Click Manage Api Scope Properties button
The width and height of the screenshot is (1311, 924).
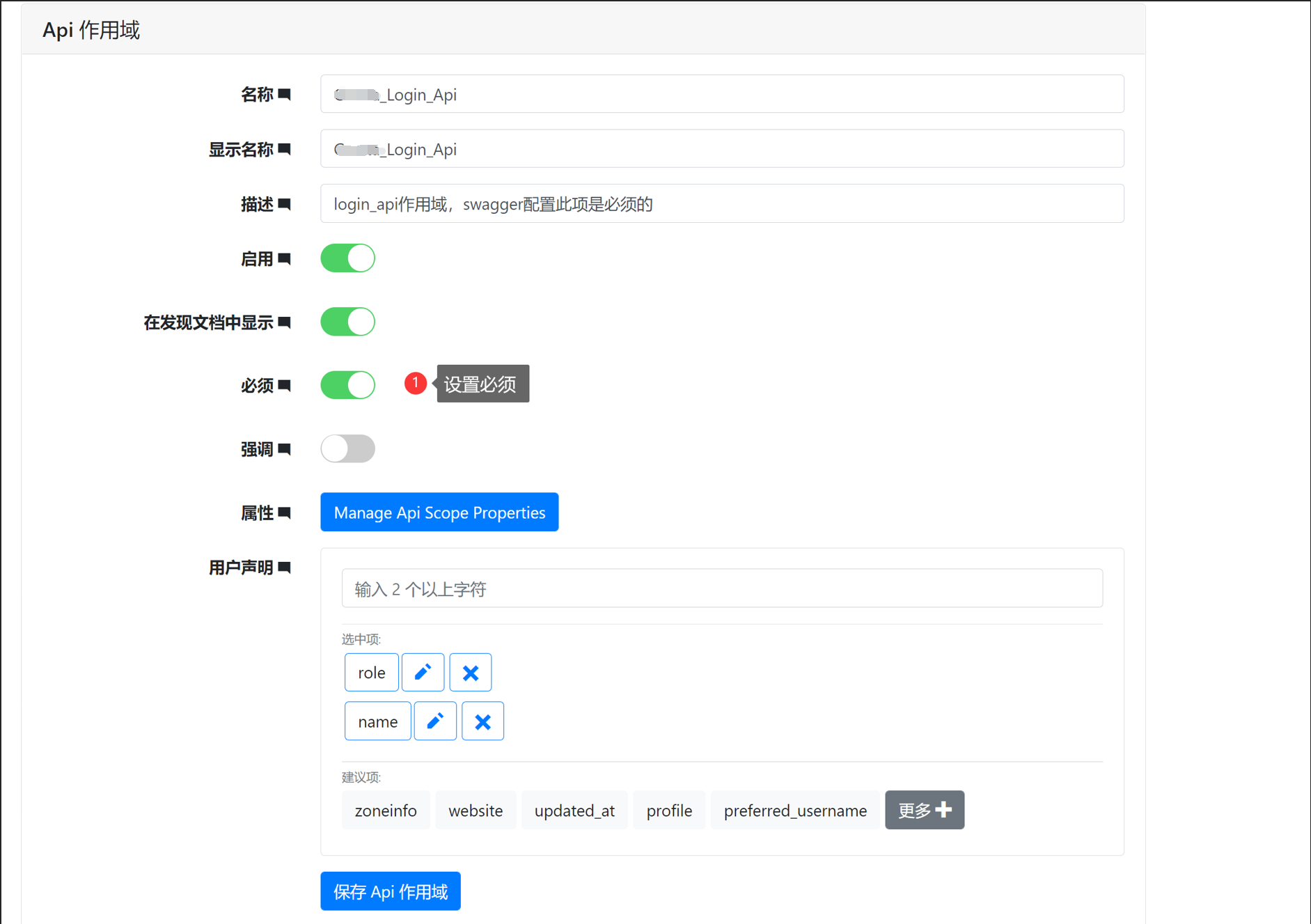pos(439,512)
